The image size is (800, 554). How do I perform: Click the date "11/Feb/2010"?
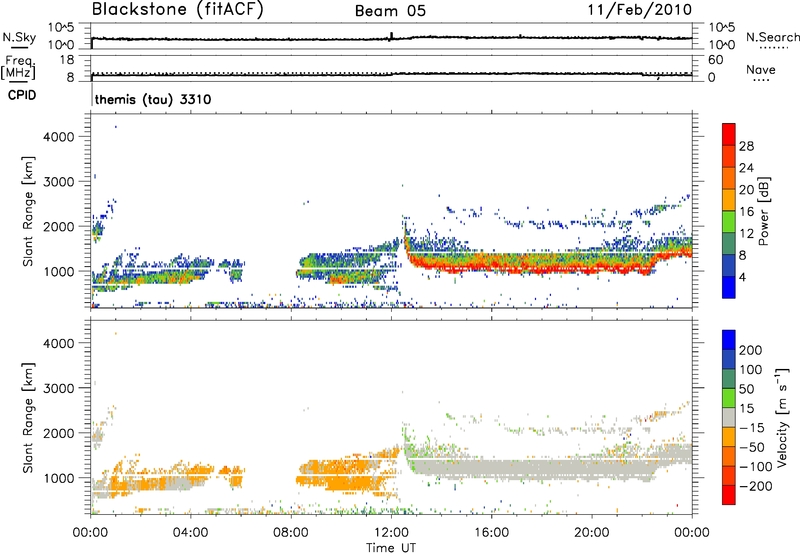pyautogui.click(x=640, y=9)
